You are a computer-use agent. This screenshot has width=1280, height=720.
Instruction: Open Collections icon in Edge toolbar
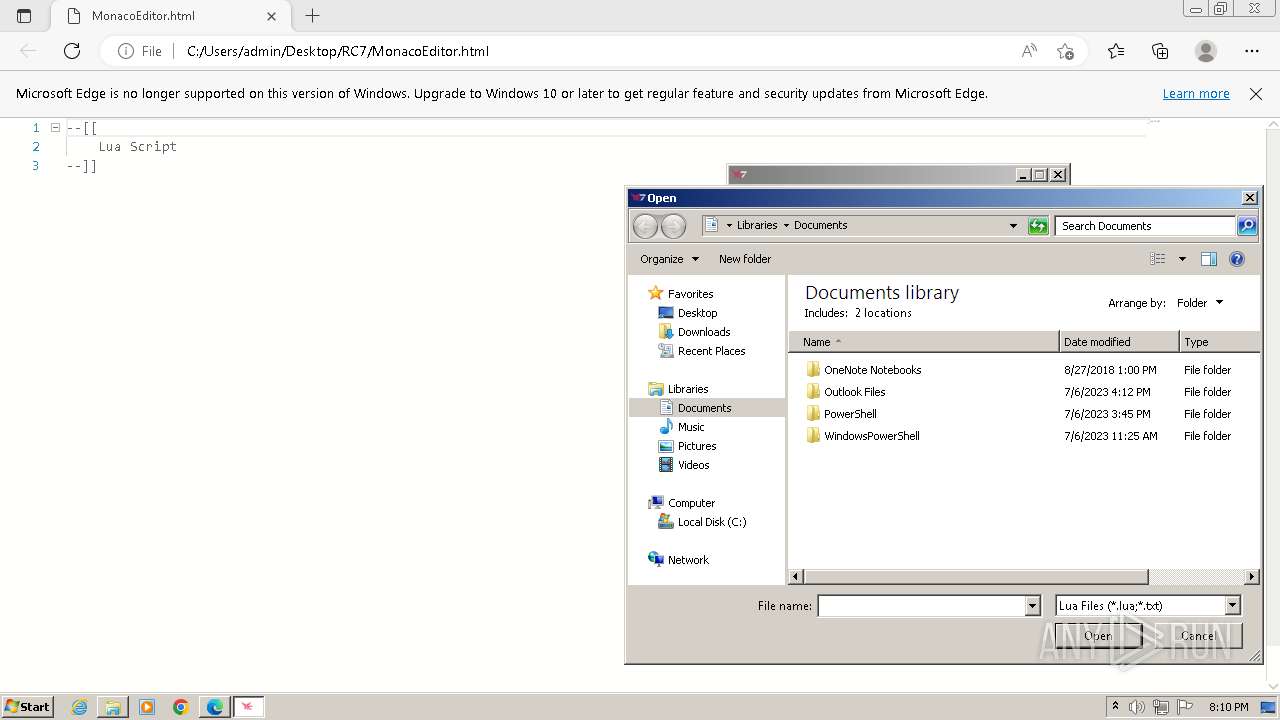tap(1160, 51)
